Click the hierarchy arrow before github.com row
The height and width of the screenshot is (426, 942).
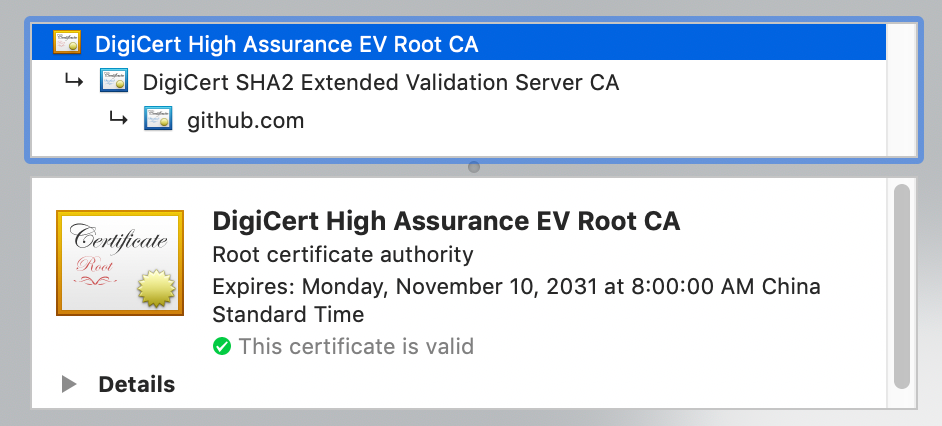[x=118, y=118]
